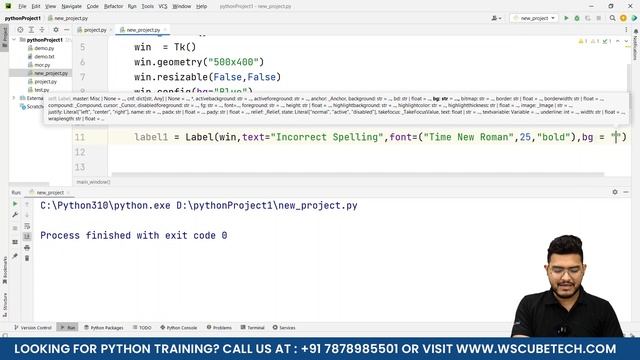Click Collapse All in project panel toolbar

(42, 30)
